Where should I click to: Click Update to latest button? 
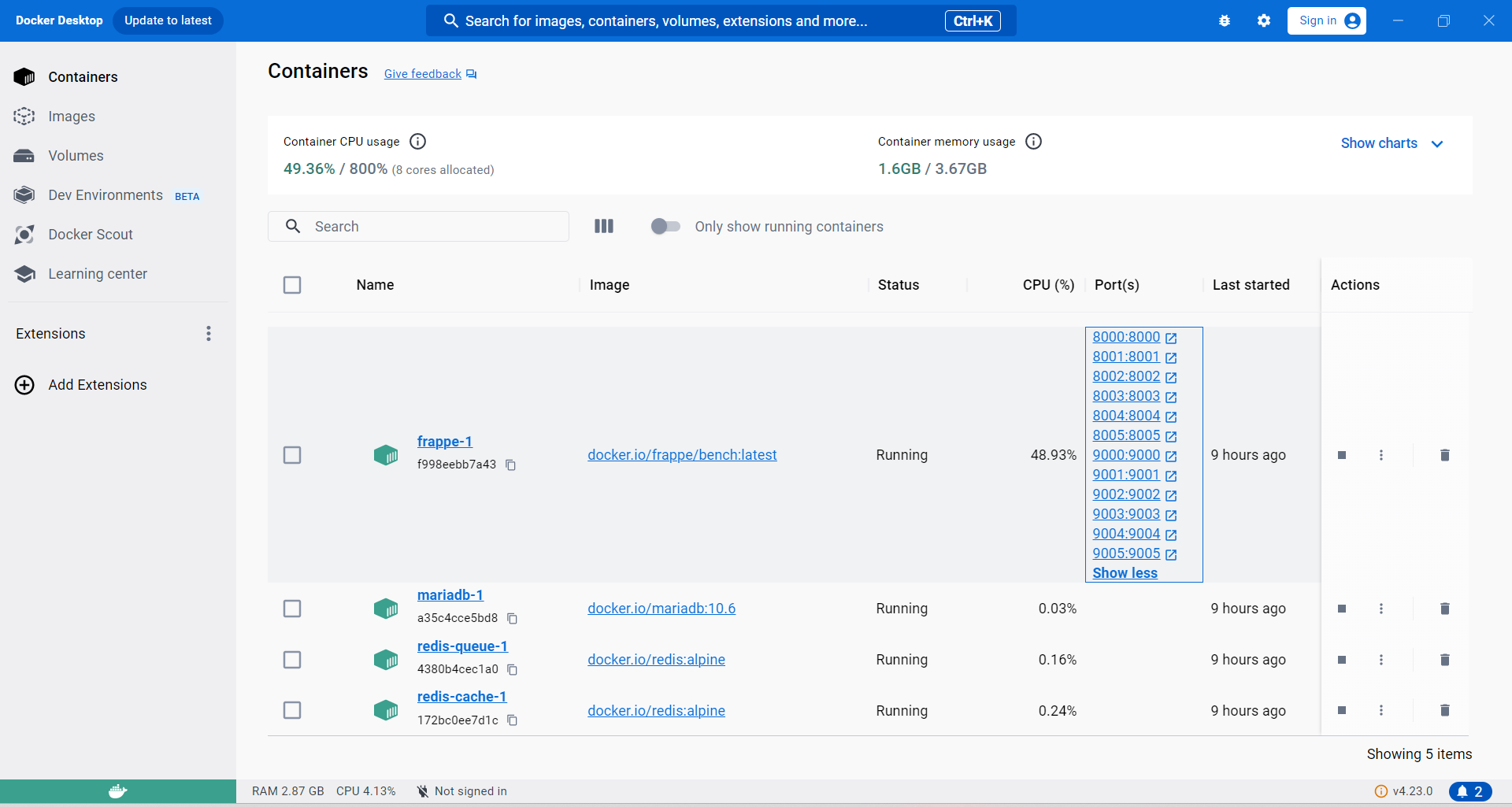coord(168,20)
